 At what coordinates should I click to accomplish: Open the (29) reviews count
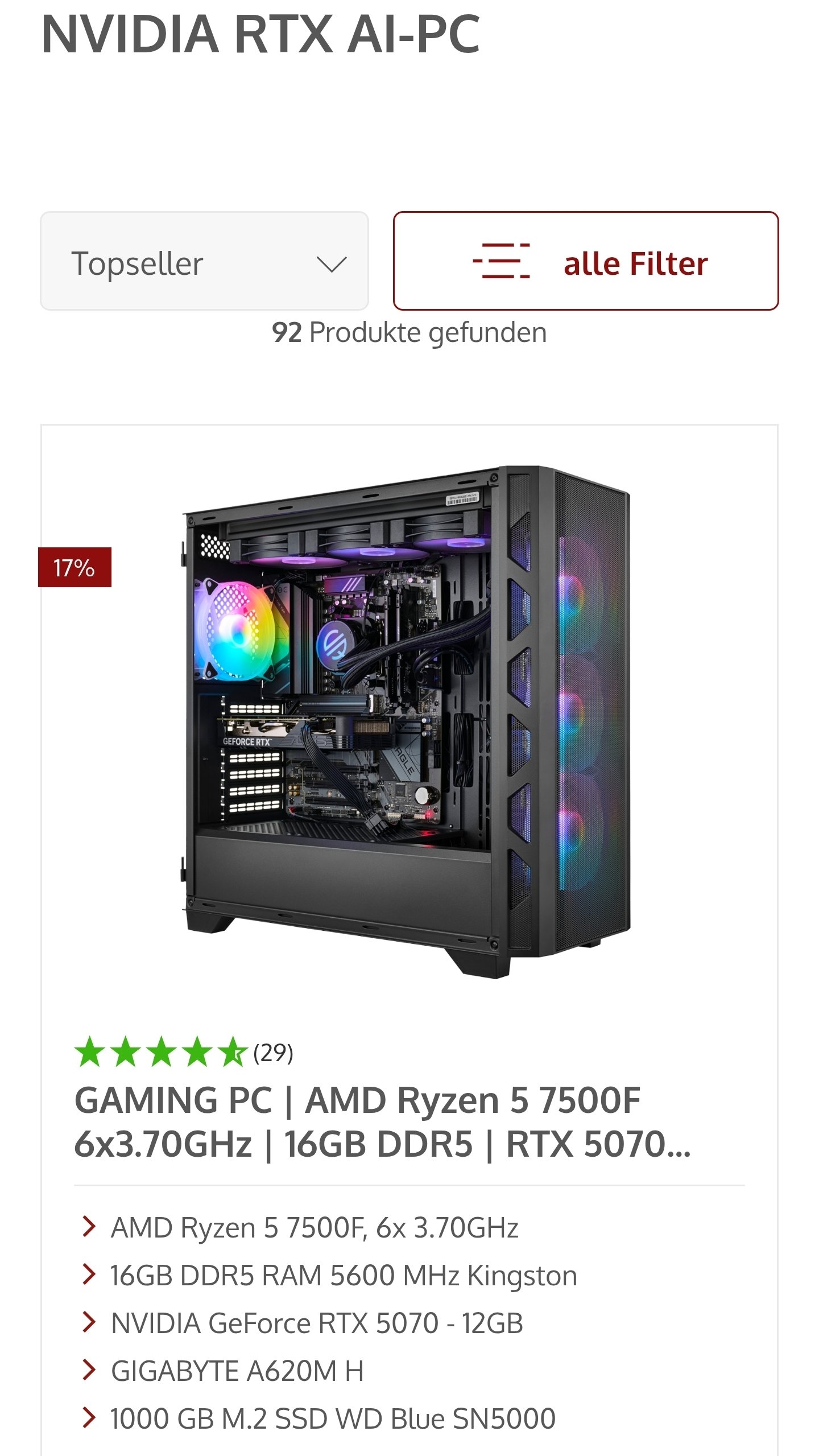[x=273, y=1053]
